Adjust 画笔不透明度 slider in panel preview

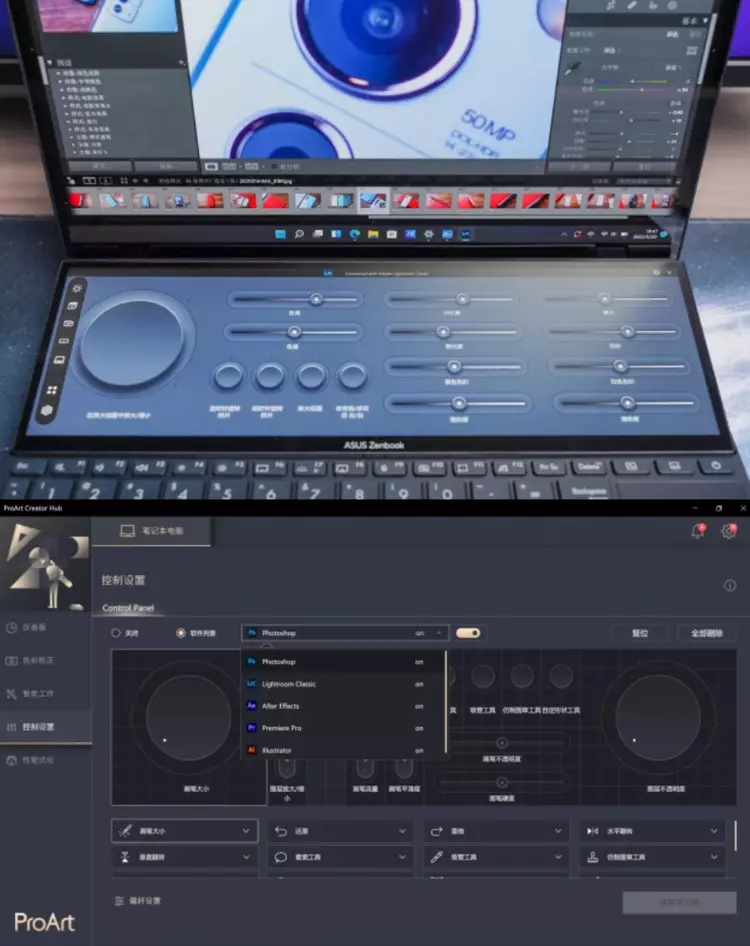tap(501, 743)
